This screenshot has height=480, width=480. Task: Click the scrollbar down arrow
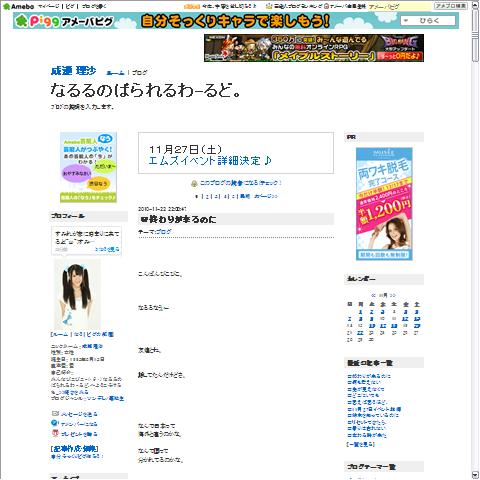(x=475, y=475)
